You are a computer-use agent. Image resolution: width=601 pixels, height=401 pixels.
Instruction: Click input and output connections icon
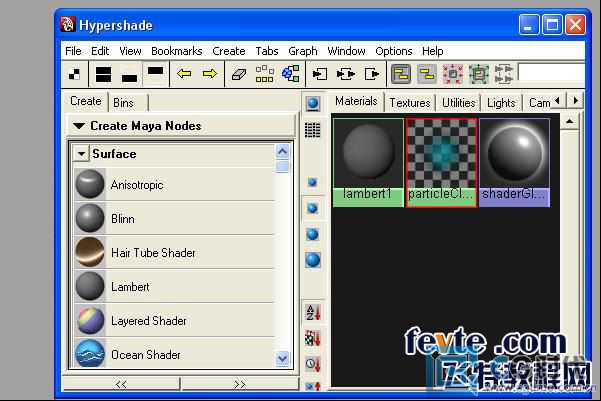click(x=346, y=74)
